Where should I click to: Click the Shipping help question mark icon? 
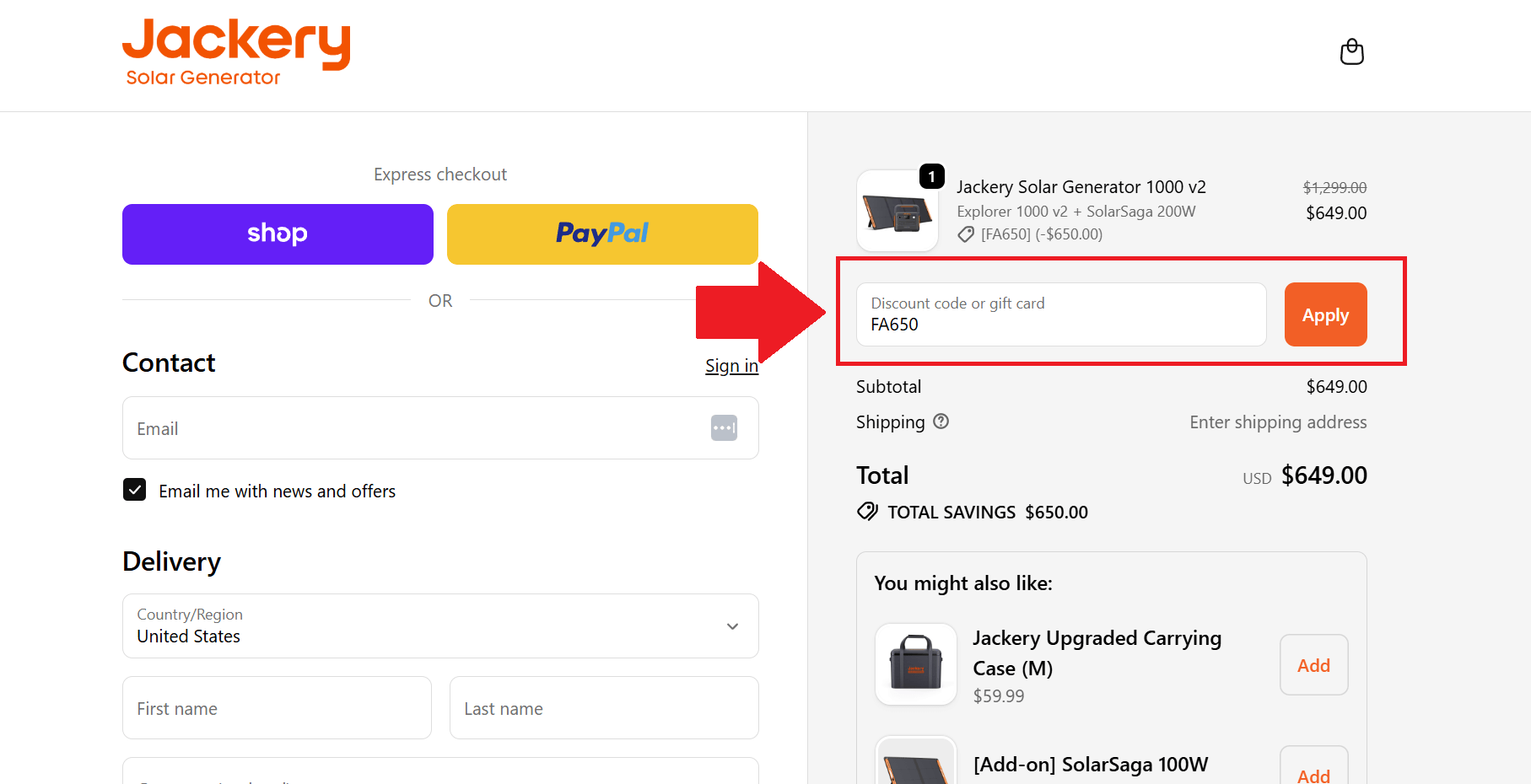click(941, 422)
